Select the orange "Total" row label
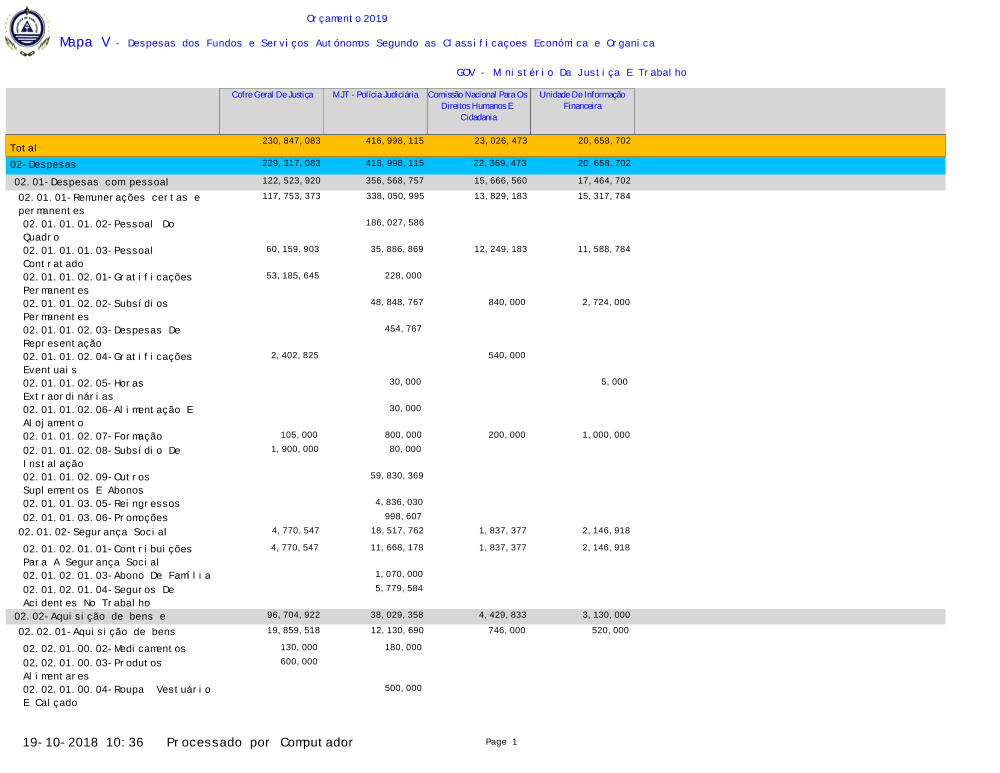 point(24,148)
